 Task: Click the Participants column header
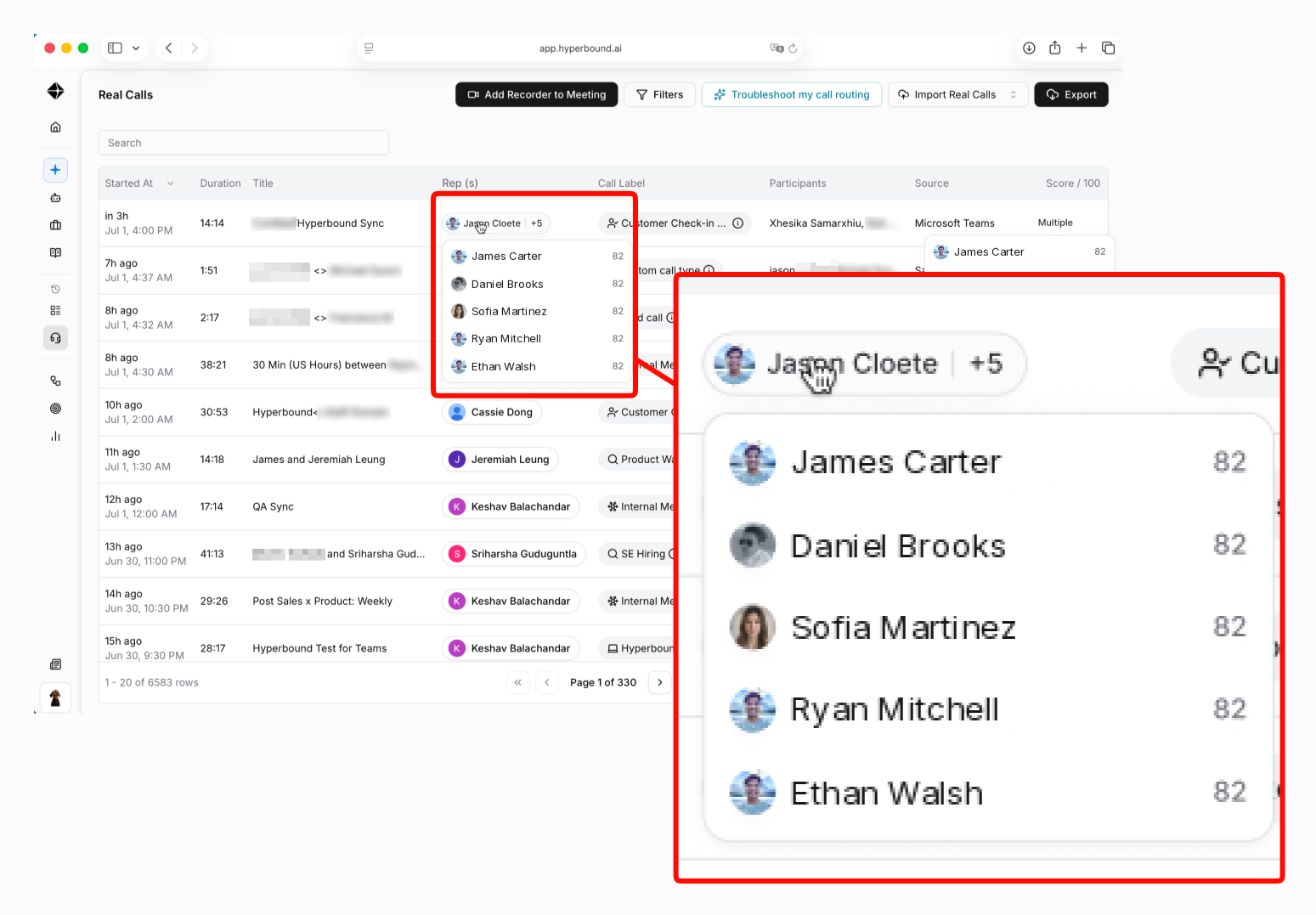pos(798,184)
